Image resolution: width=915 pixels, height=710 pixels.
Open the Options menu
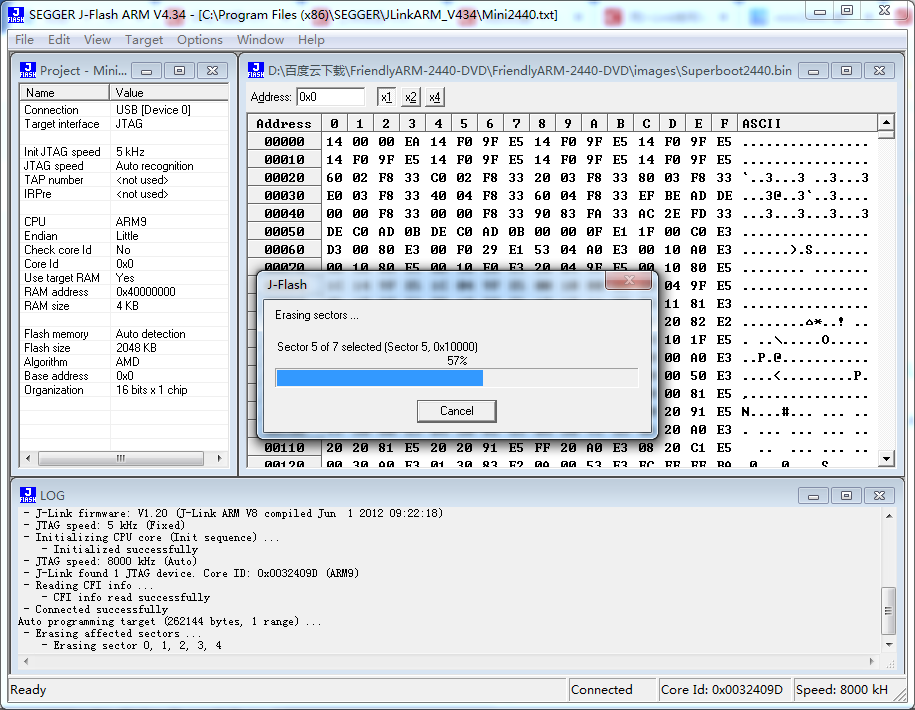[x=200, y=40]
